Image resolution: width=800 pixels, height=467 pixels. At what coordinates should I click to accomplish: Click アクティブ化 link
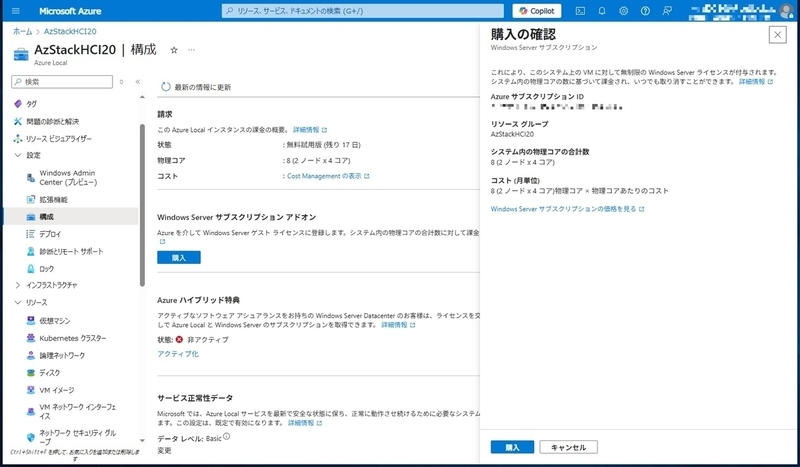click(178, 354)
